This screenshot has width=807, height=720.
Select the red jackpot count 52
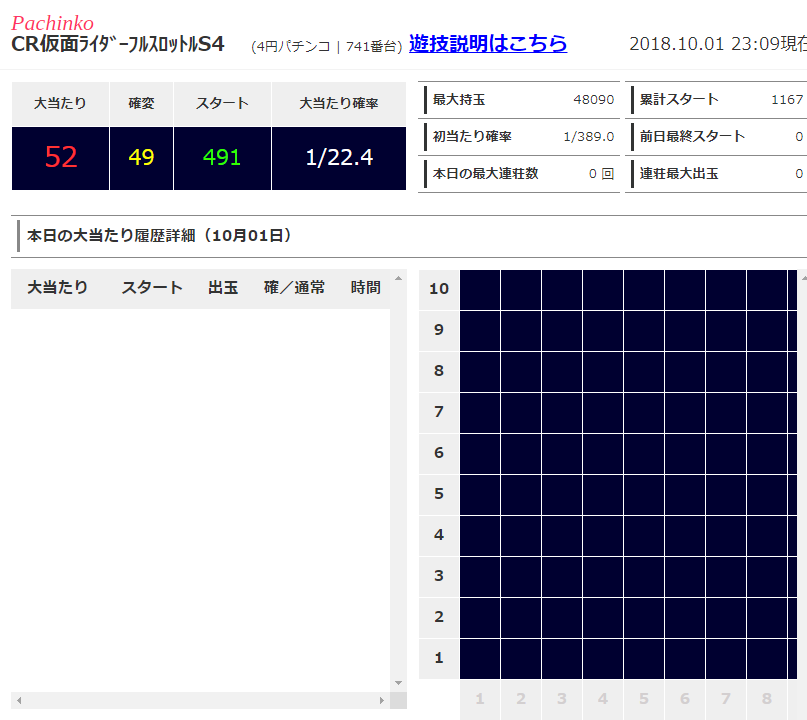61,157
